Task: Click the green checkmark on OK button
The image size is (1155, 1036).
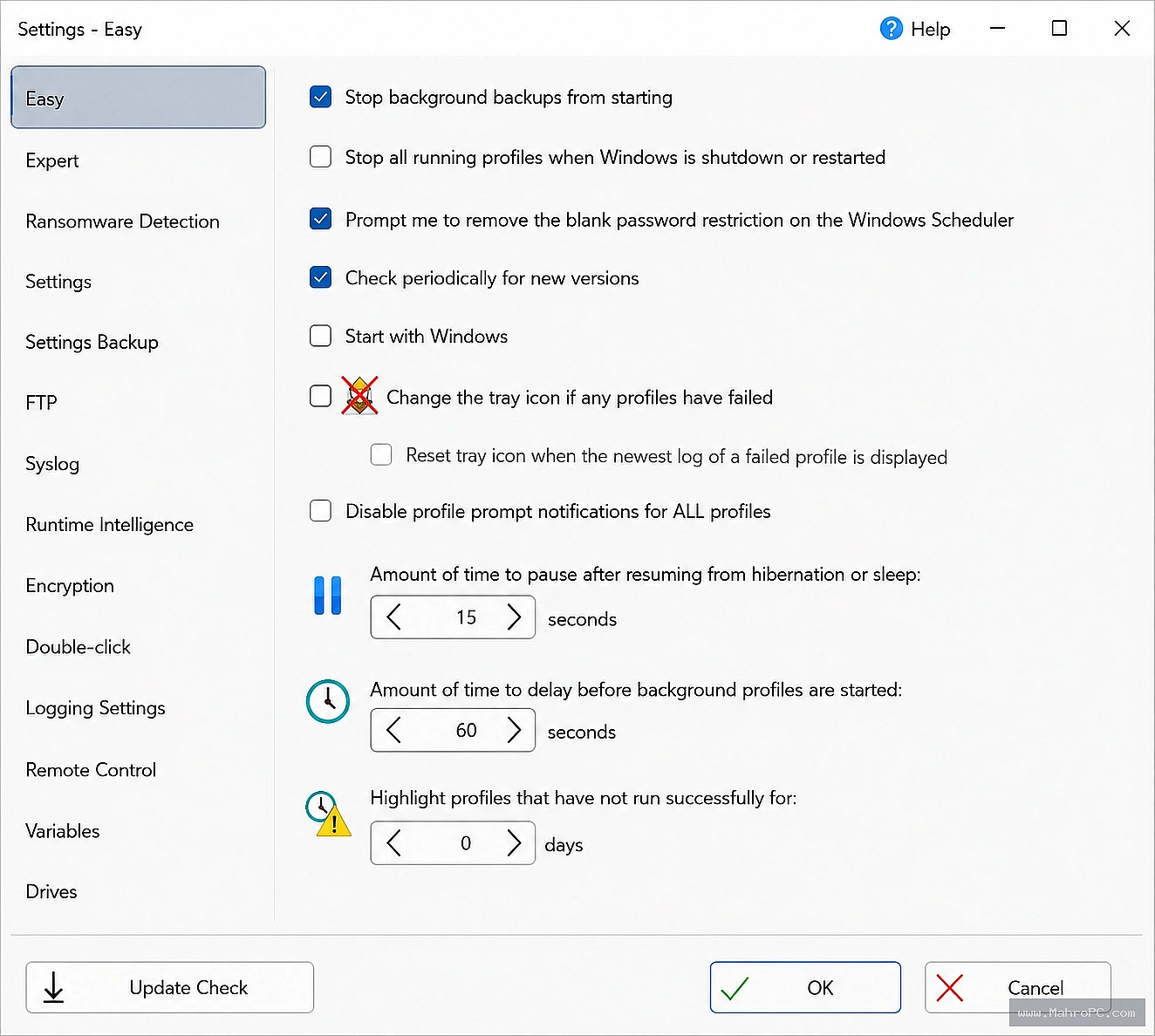Action: tap(735, 988)
